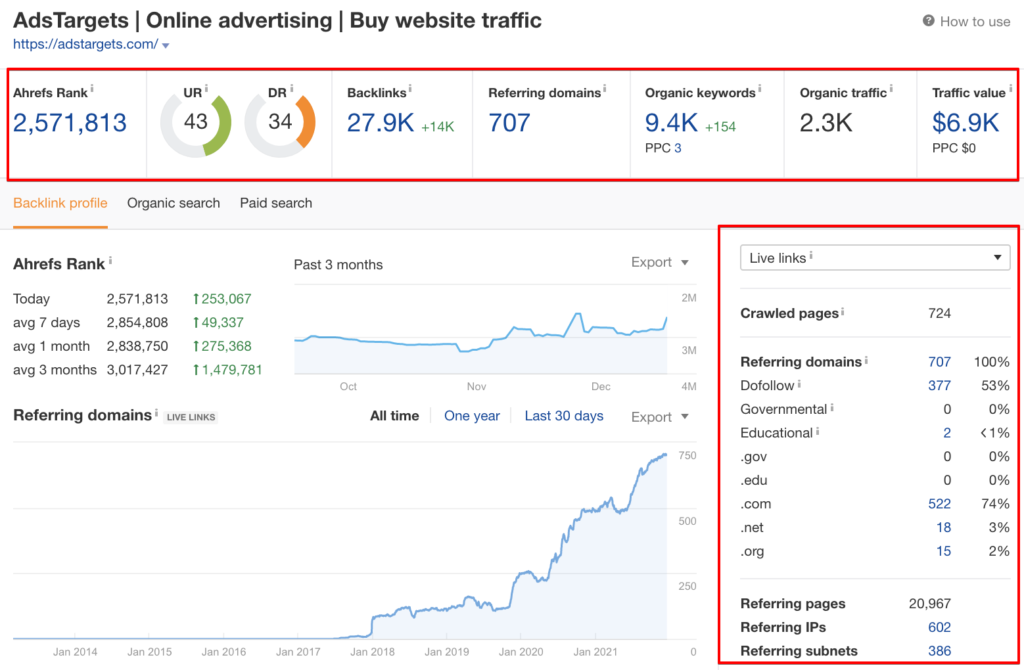Click the info icon beside Traffic value
Image resolution: width=1024 pixels, height=670 pixels.
pos(1010,88)
